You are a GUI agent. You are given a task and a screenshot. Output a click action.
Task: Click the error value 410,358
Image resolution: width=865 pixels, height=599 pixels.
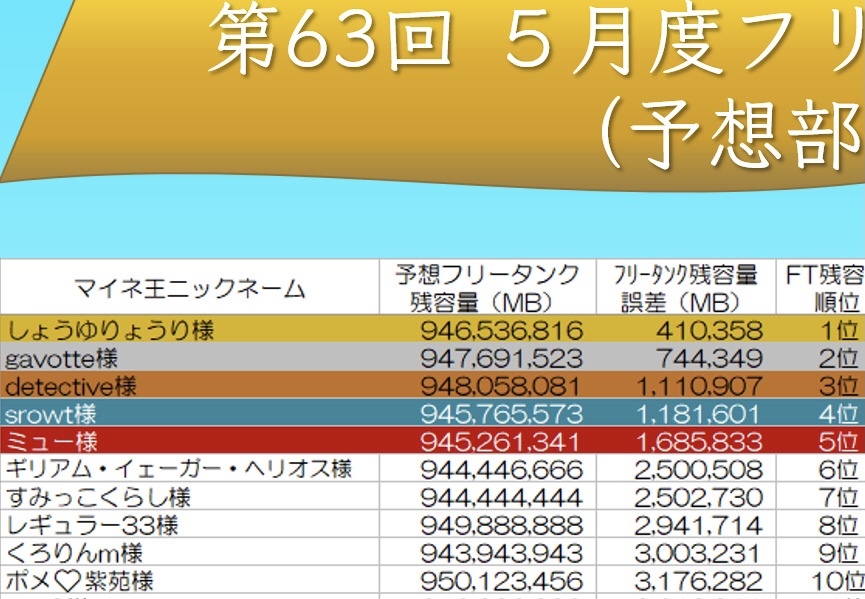[710, 330]
